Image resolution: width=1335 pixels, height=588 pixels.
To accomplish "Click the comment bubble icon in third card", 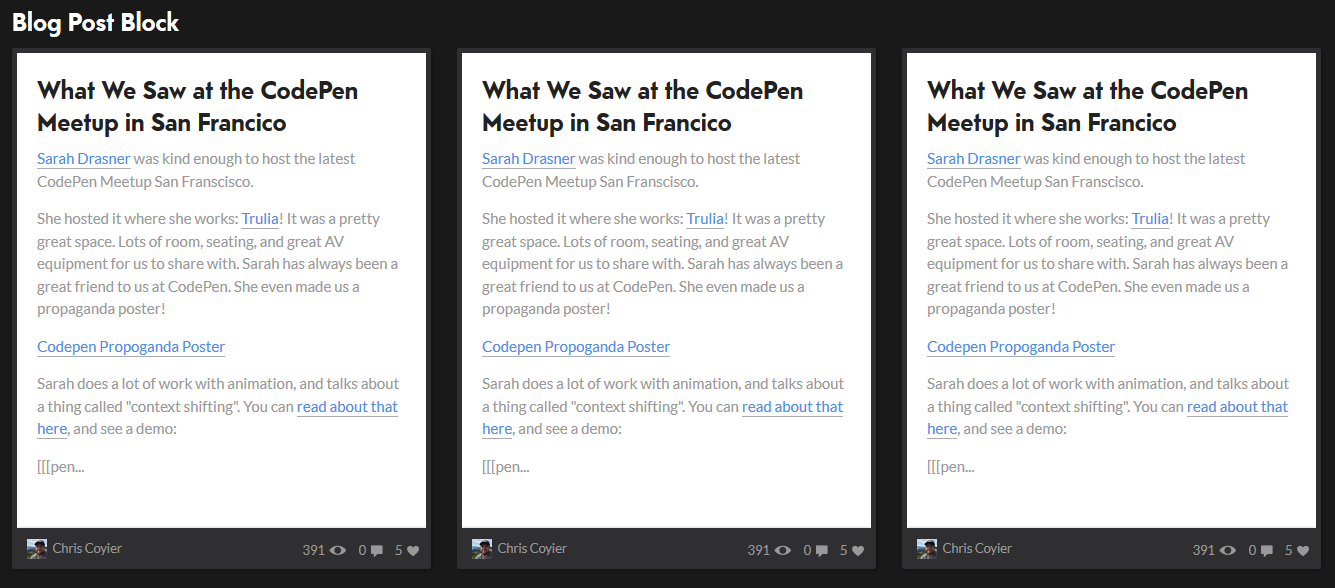I will click(x=1267, y=551).
